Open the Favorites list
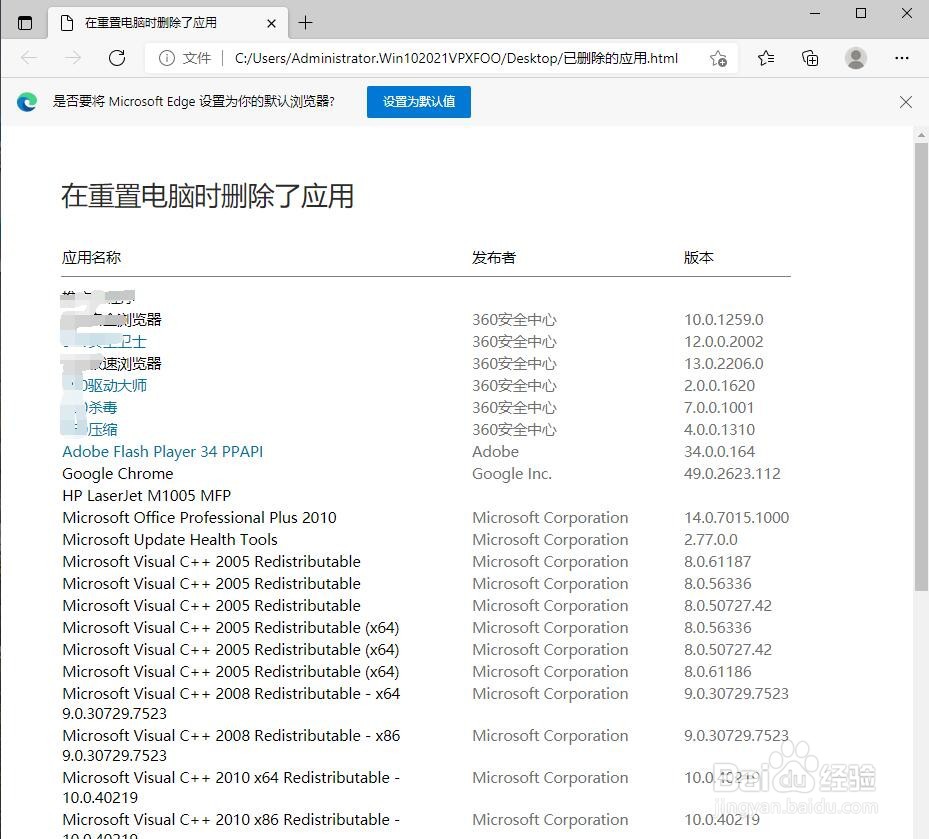929x839 pixels. 765,57
